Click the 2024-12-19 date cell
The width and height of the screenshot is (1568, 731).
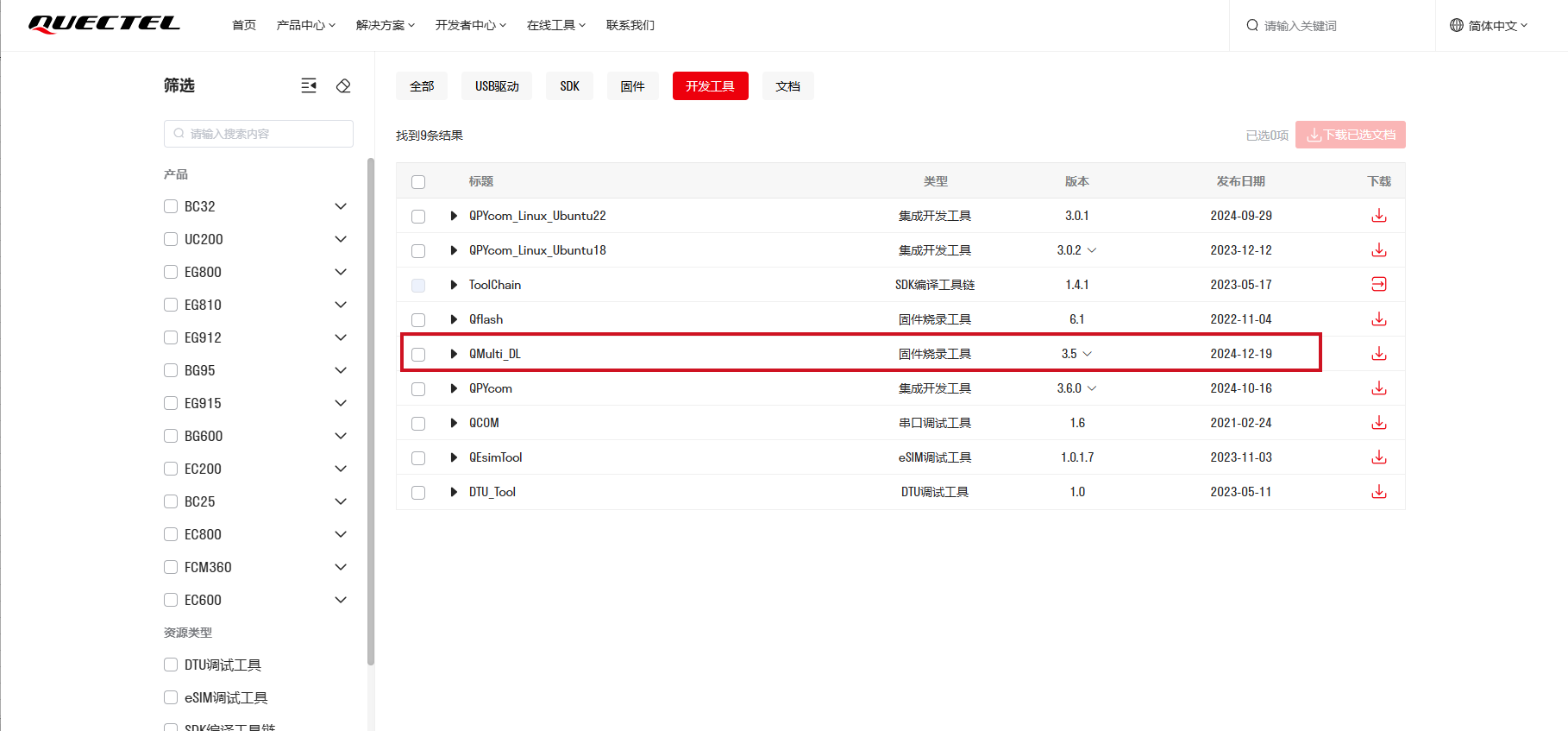(1240, 354)
